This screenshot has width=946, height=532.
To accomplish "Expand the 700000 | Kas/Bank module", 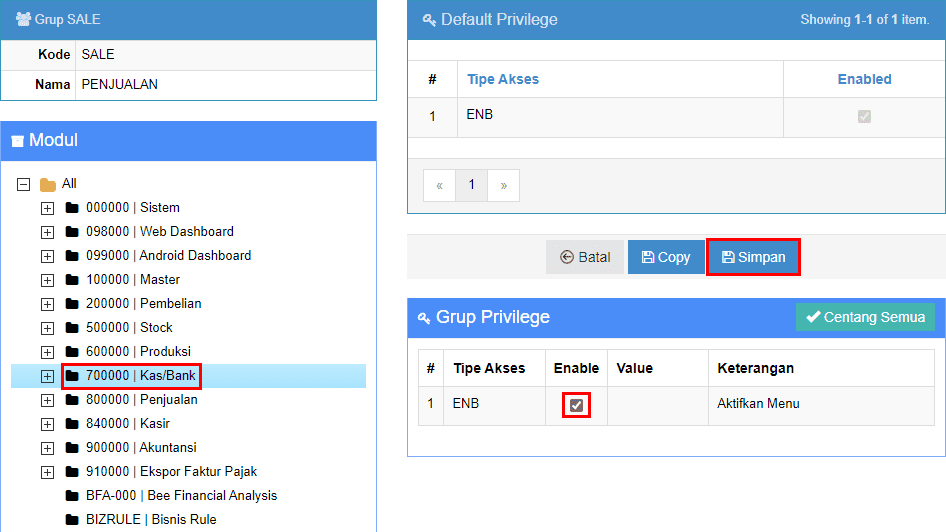I will pyautogui.click(x=47, y=376).
